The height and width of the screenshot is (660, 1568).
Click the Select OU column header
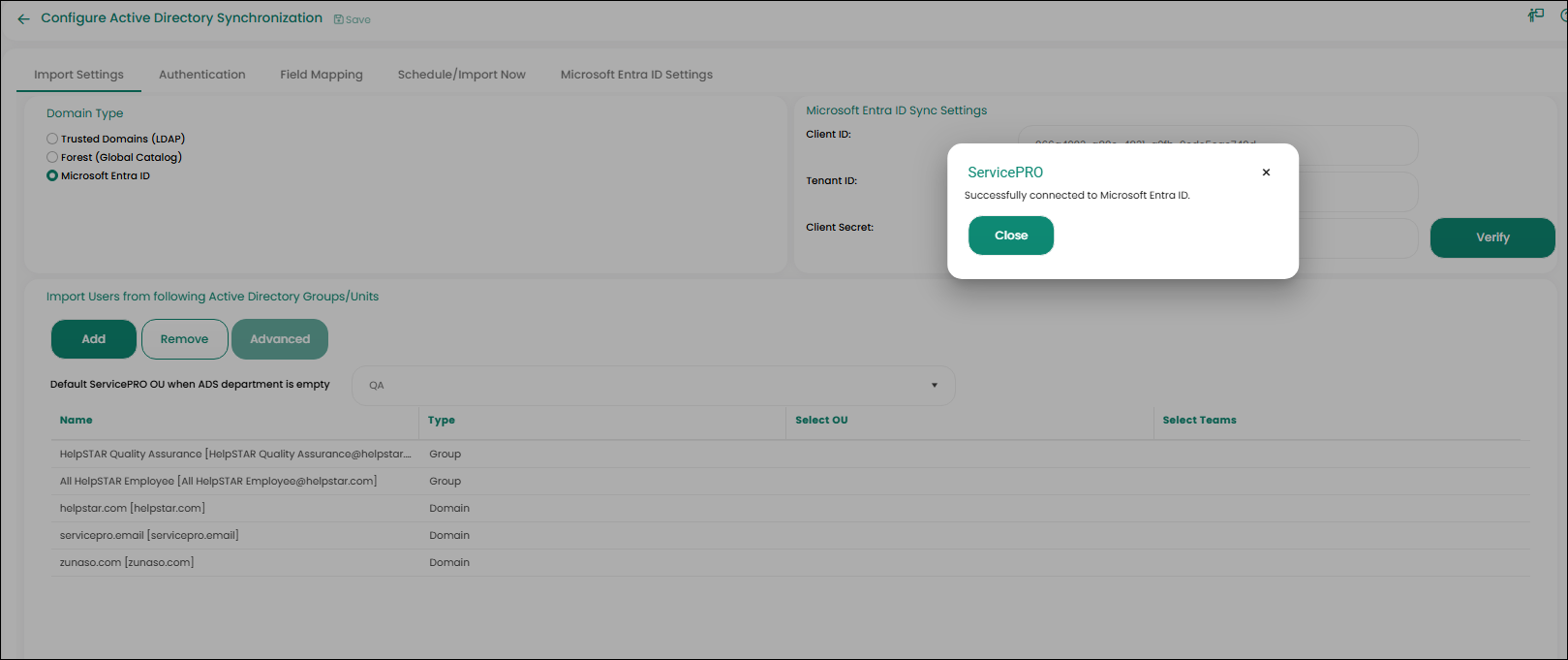pos(821,420)
